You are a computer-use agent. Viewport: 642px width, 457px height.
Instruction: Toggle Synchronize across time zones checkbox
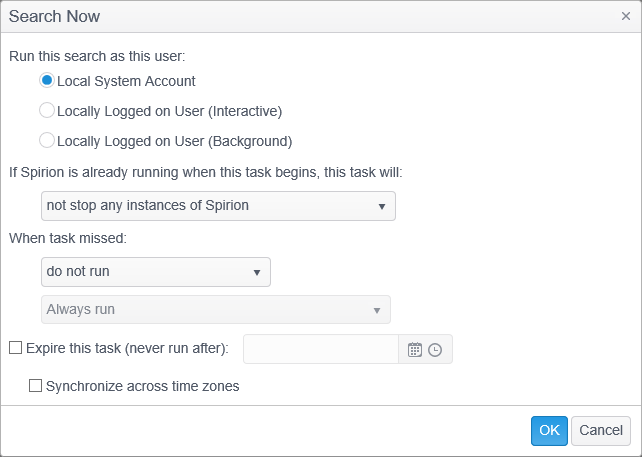click(x=36, y=385)
